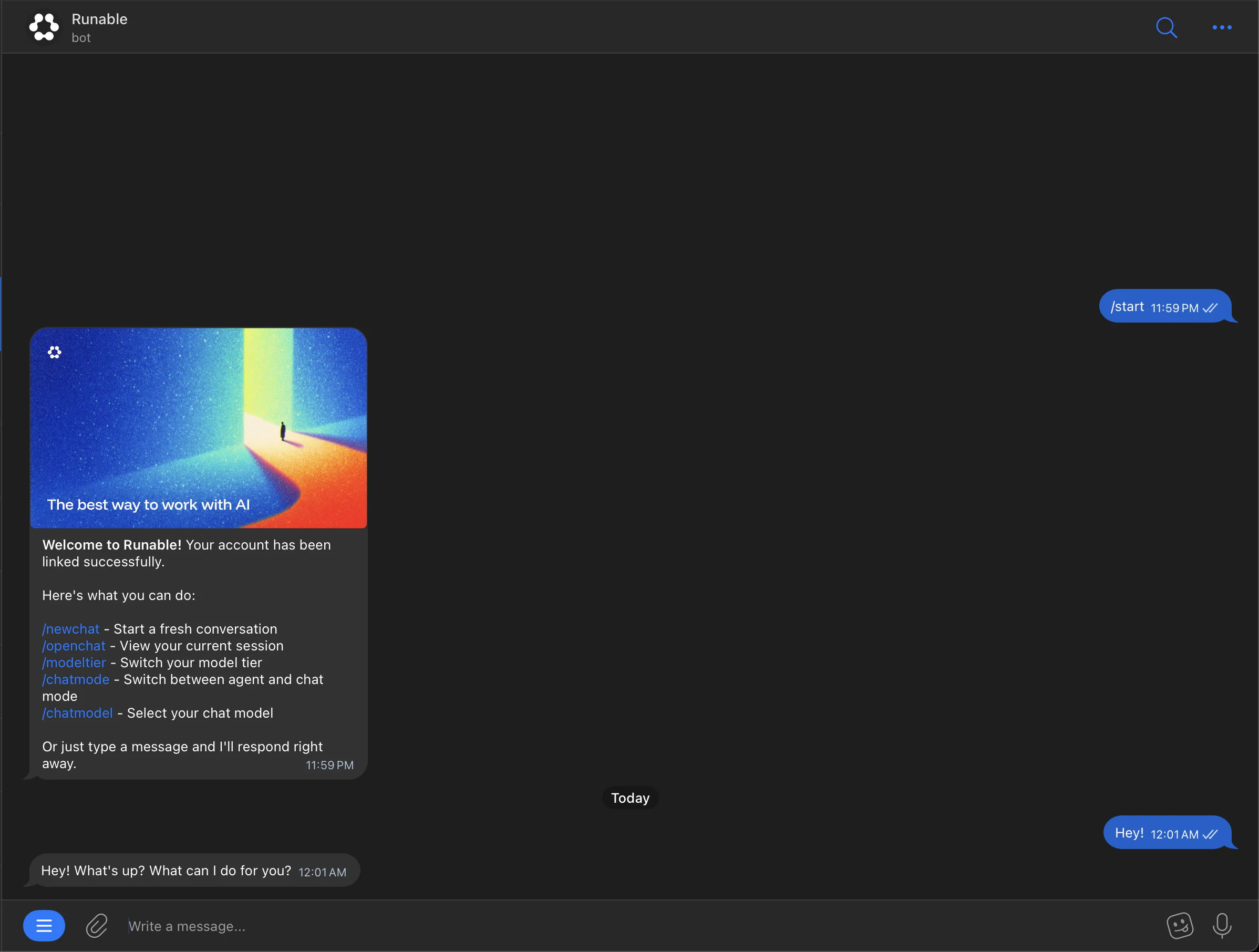Click the small Runable logo on the banner
Viewport: 1259px width, 952px height.
55,352
